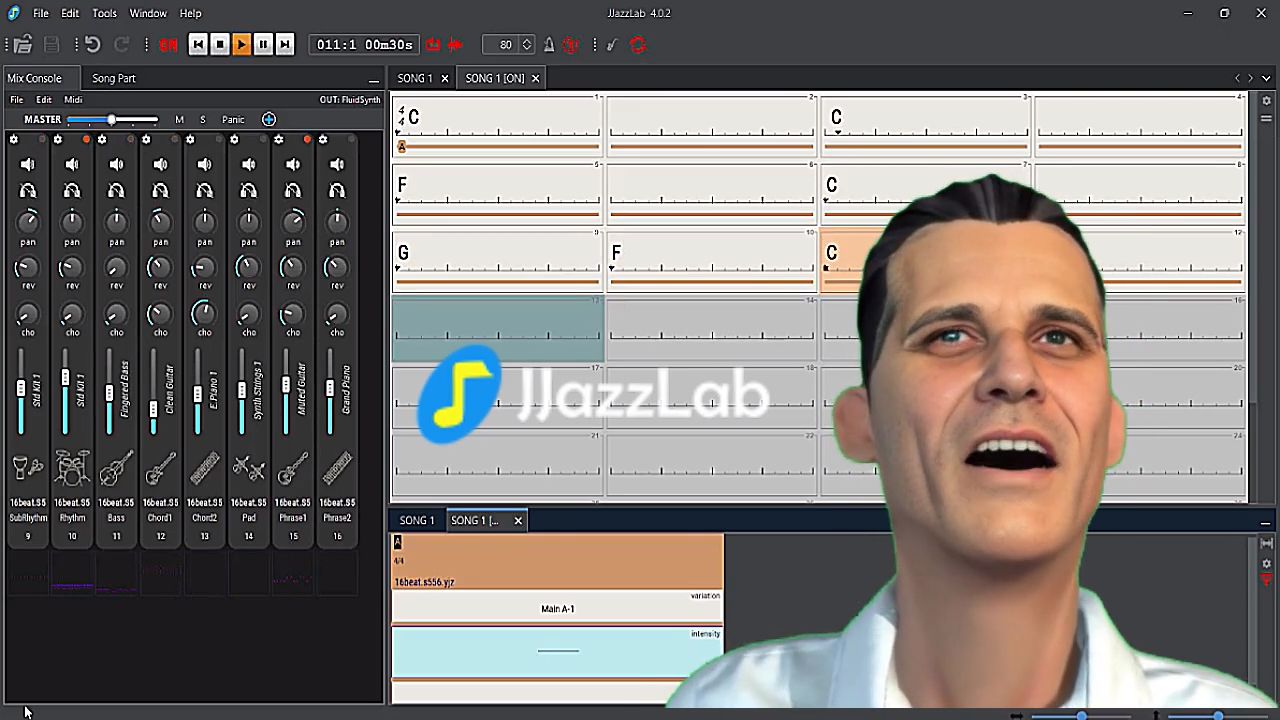The width and height of the screenshot is (1280, 720).
Task: Stop playback with the Stop button
Action: pyautogui.click(x=219, y=44)
